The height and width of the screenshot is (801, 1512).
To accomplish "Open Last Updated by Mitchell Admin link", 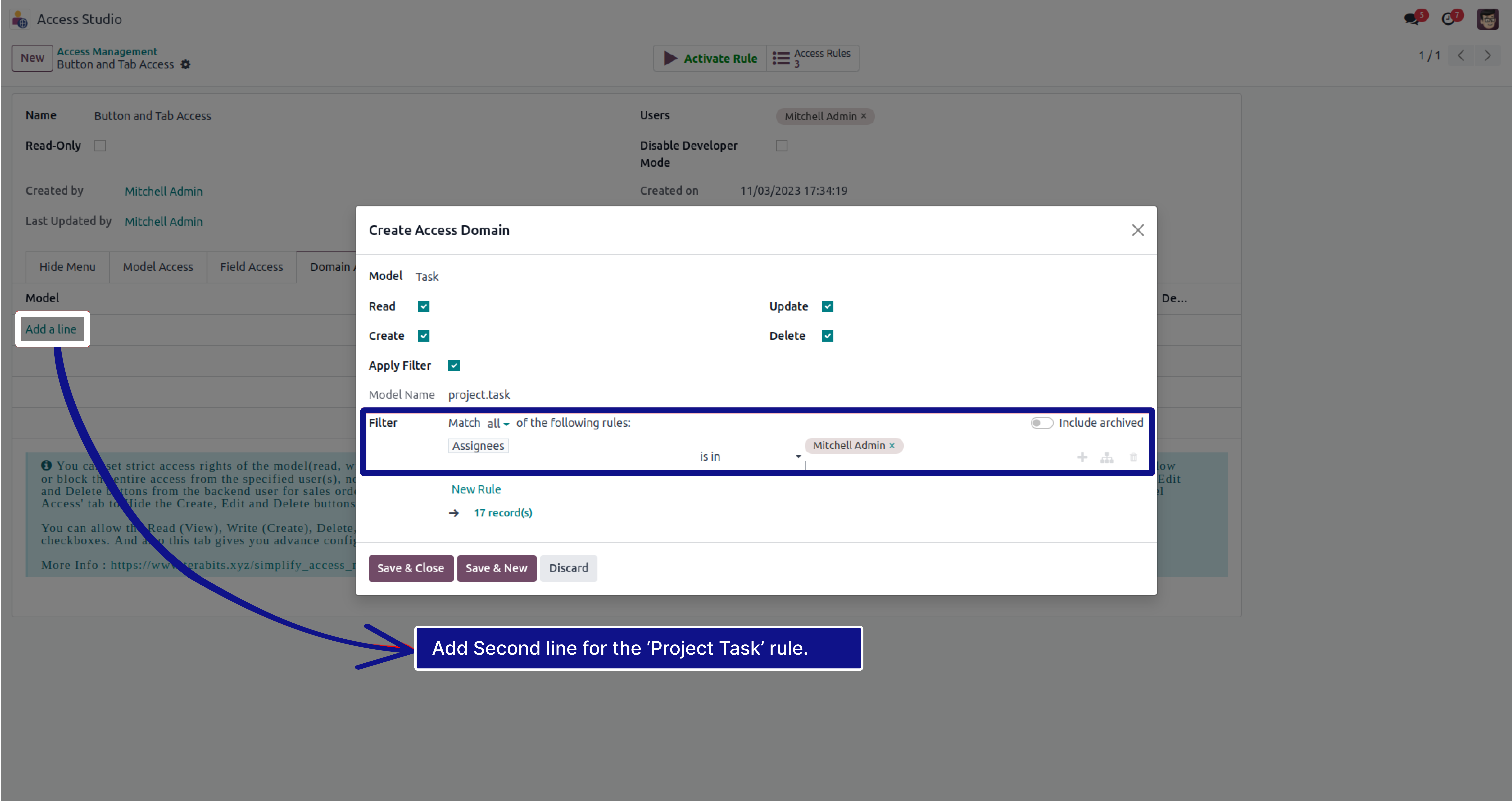I will click(x=164, y=222).
